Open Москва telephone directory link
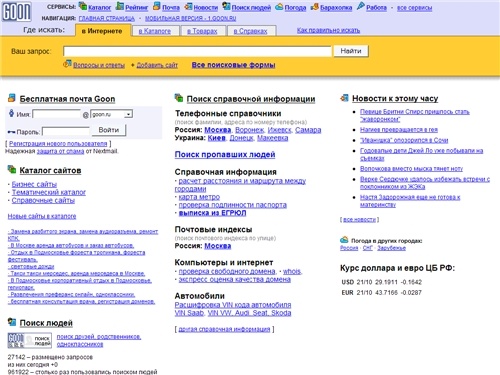 218,130
